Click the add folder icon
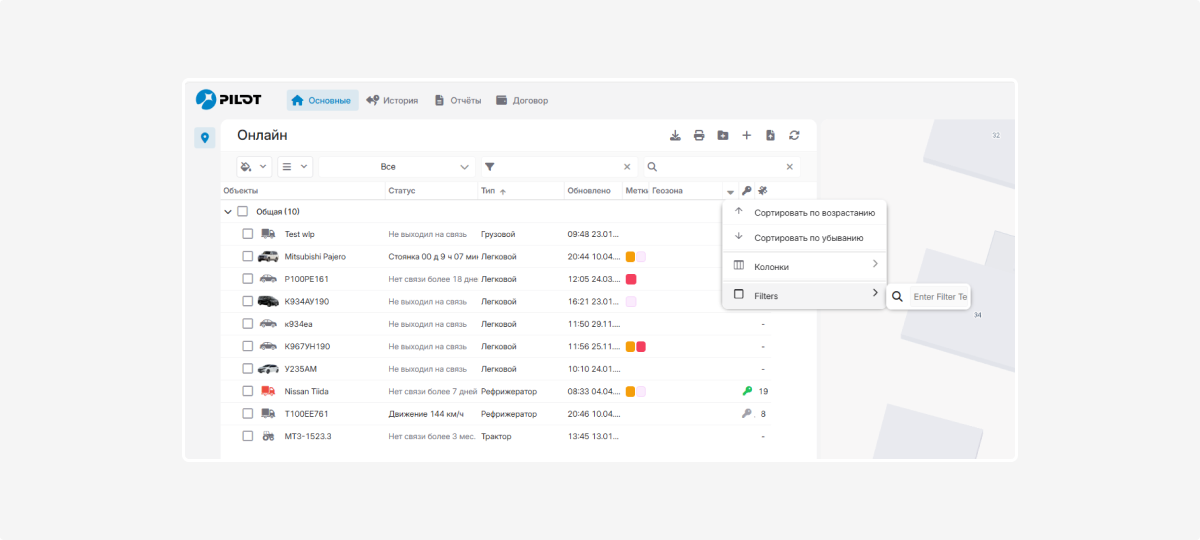Image resolution: width=1200 pixels, height=540 pixels. click(722, 136)
